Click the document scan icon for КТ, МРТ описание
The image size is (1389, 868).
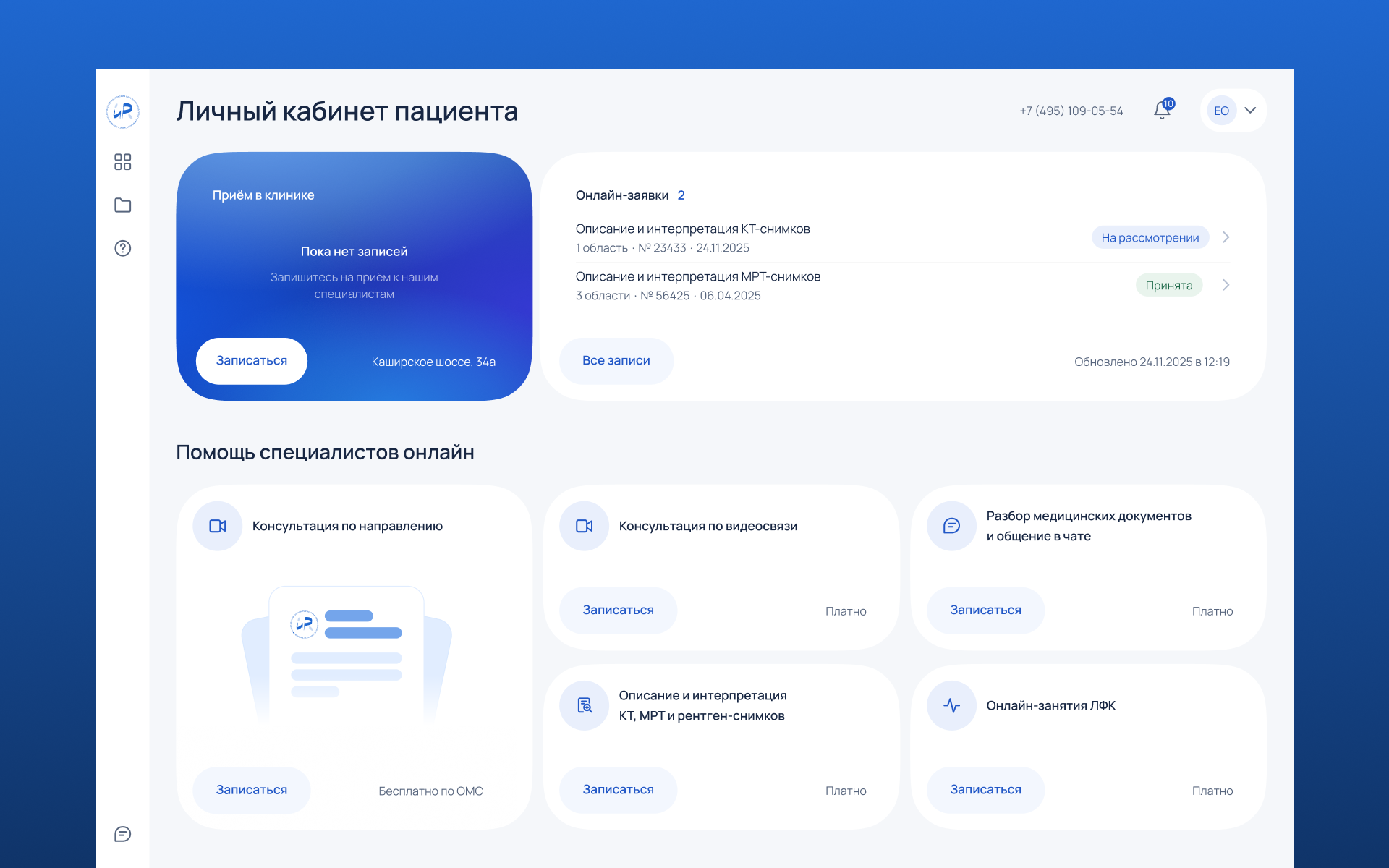coord(585,705)
